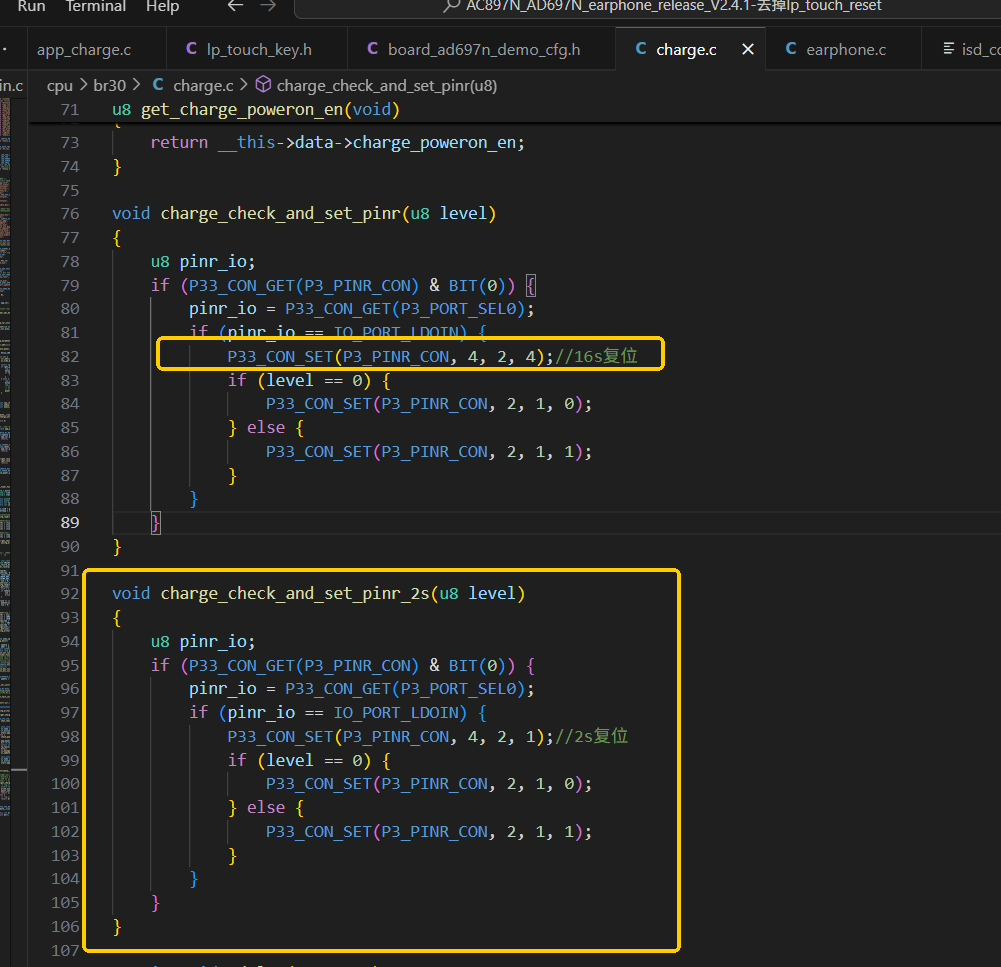
Task: Click the function symbol cube icon in breadcrumb
Action: coord(264,85)
